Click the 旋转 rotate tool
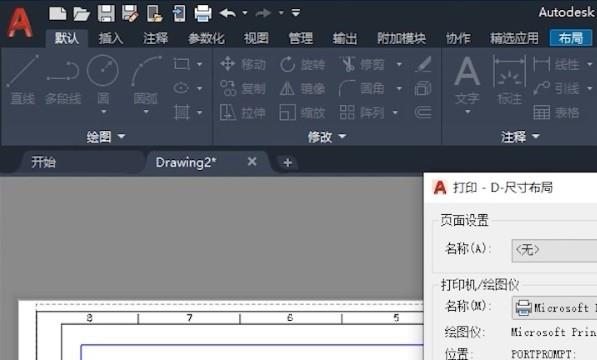This screenshot has height=360, width=597. pos(303,64)
